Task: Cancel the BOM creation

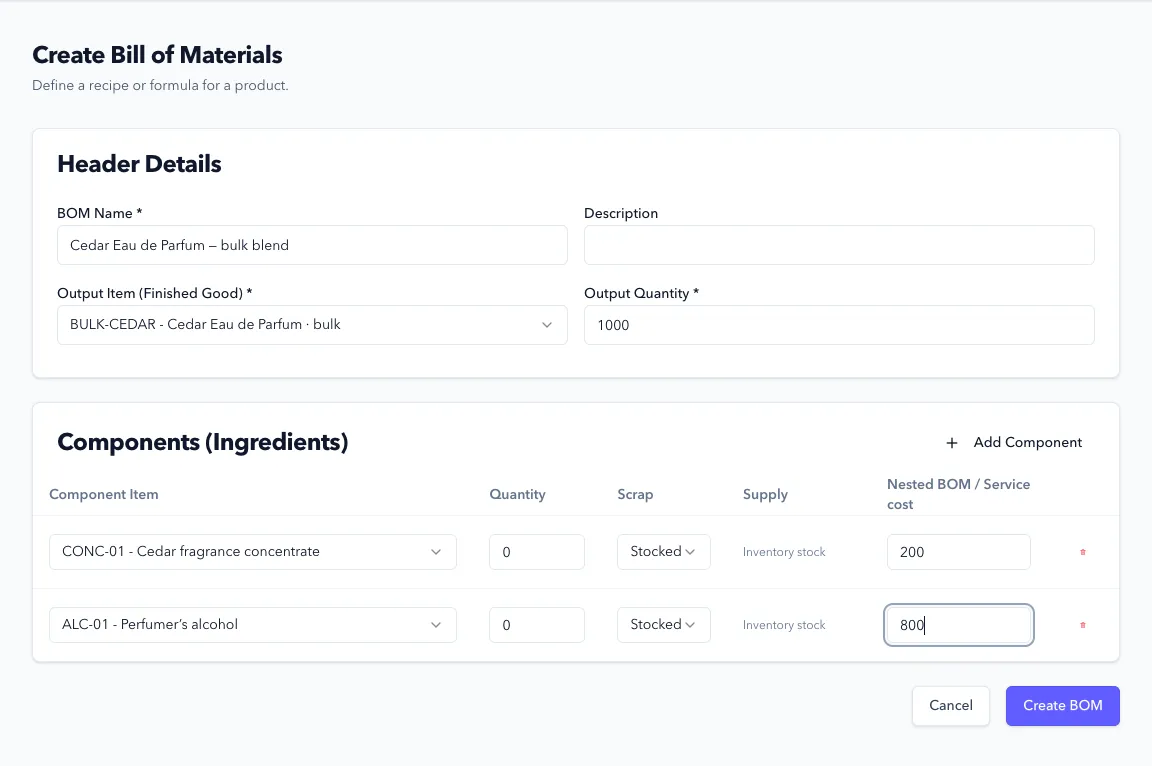Action: [x=951, y=706]
